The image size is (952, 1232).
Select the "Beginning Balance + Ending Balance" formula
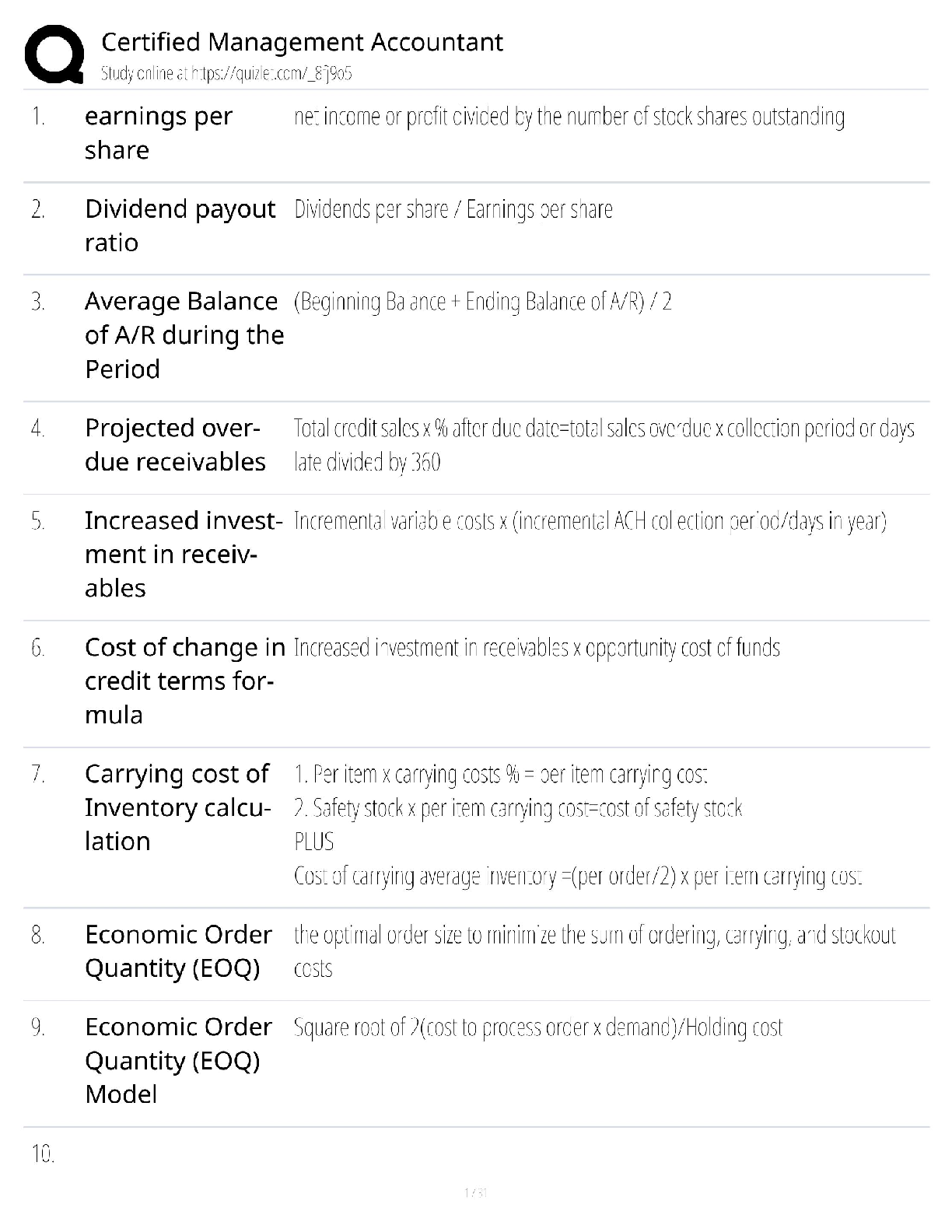tap(482, 301)
